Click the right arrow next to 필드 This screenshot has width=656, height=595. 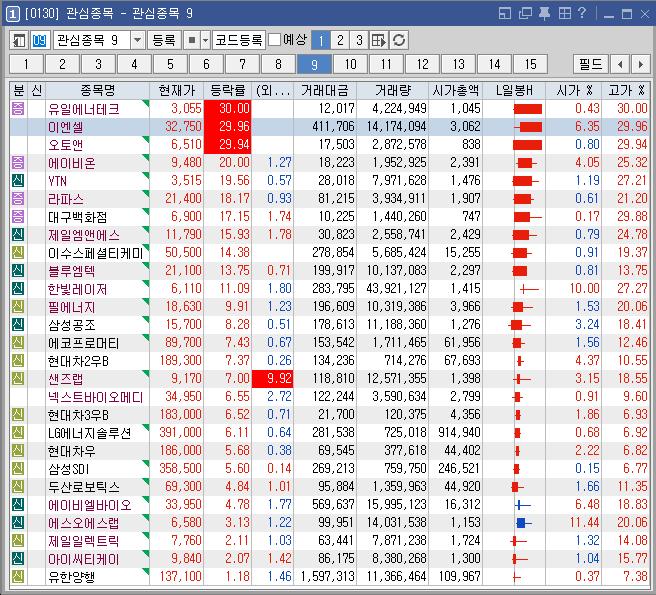pyautogui.click(x=641, y=64)
